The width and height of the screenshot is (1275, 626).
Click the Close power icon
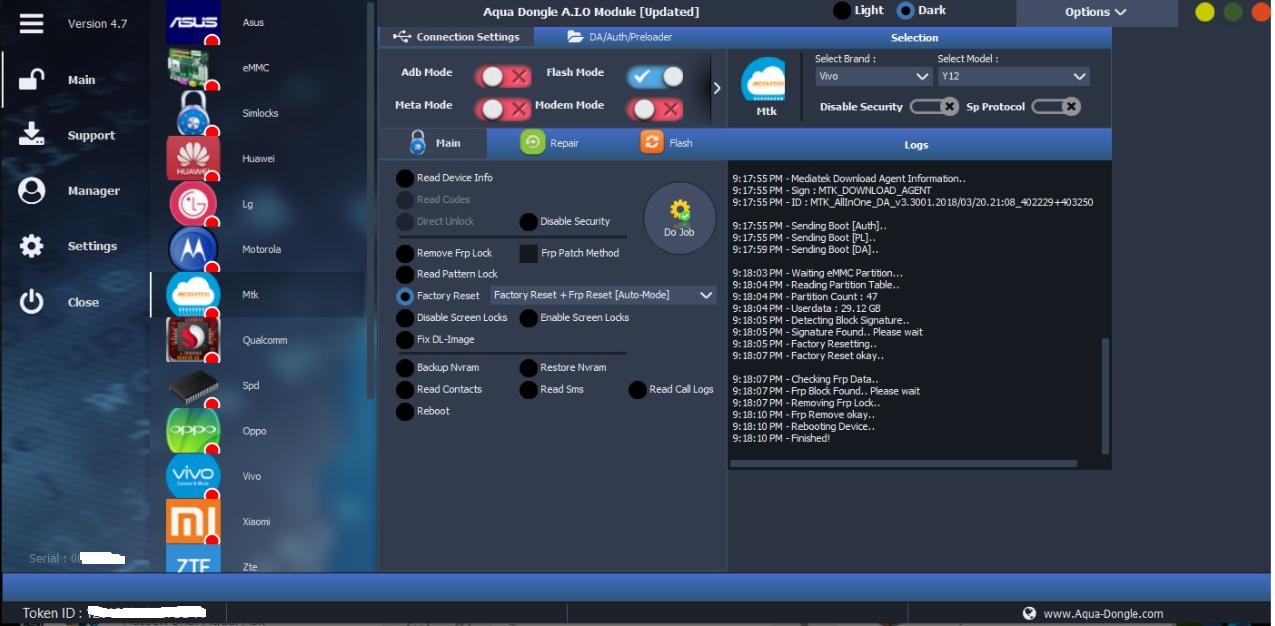click(32, 302)
